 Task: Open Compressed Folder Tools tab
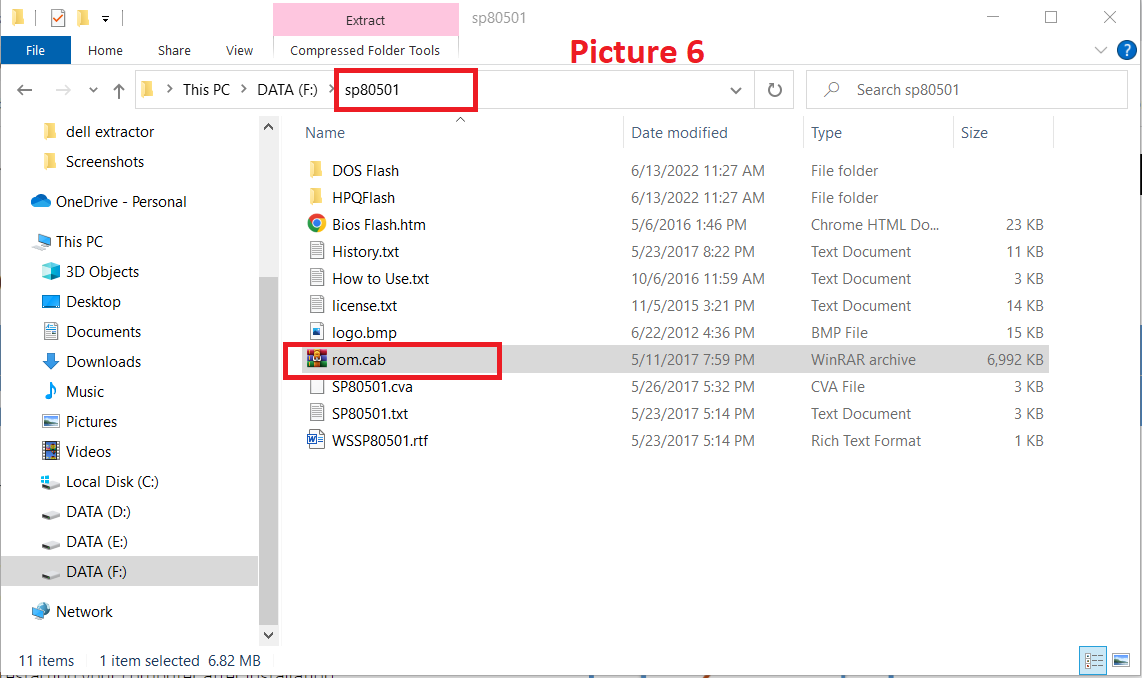point(365,50)
